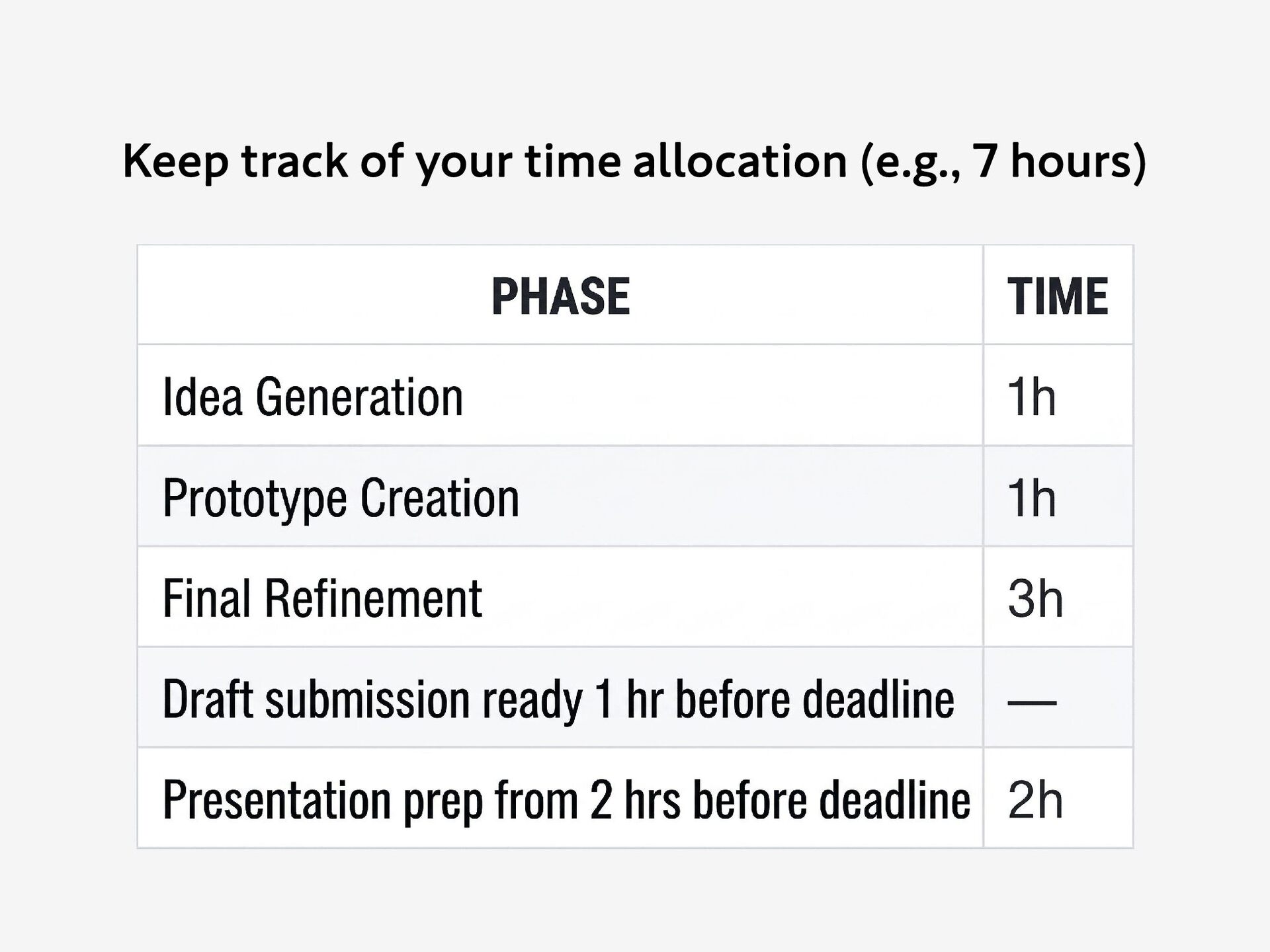Click the word 'Refinement' in the table
Screen dimensions: 1270x952
point(373,598)
